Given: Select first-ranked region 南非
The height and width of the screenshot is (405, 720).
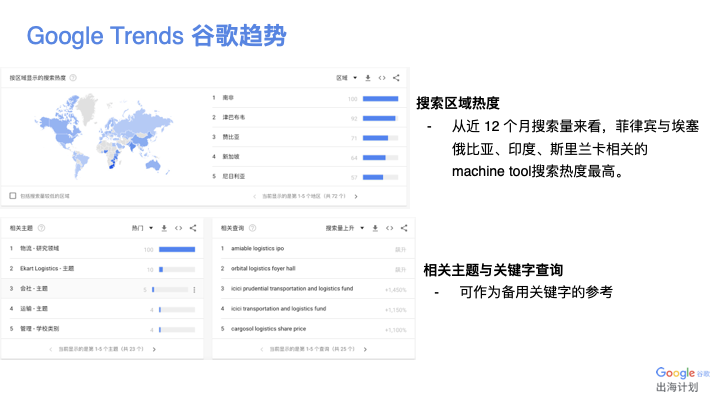Looking at the screenshot, I should point(228,98).
